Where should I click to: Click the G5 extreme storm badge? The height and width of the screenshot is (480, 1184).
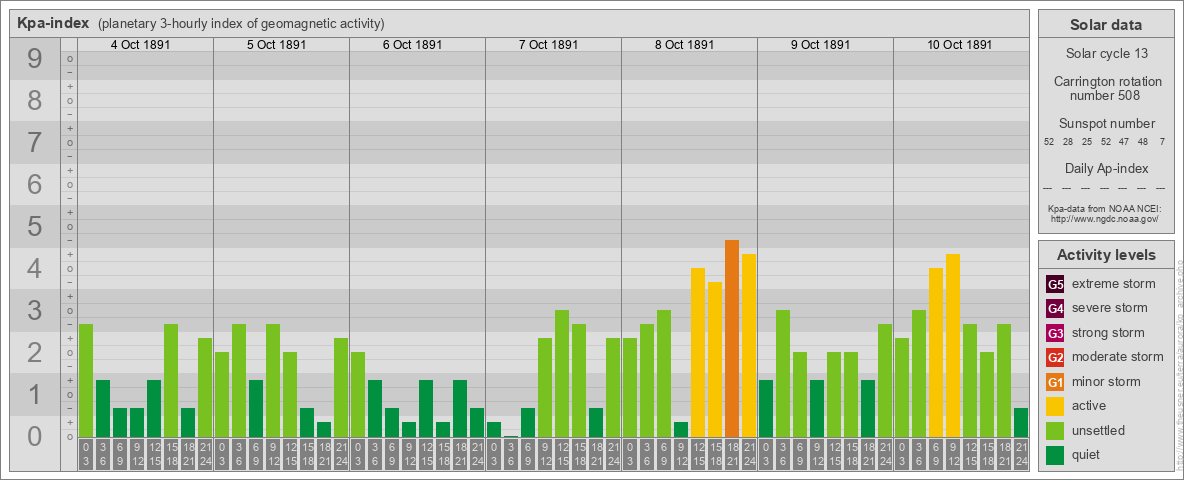click(1055, 285)
